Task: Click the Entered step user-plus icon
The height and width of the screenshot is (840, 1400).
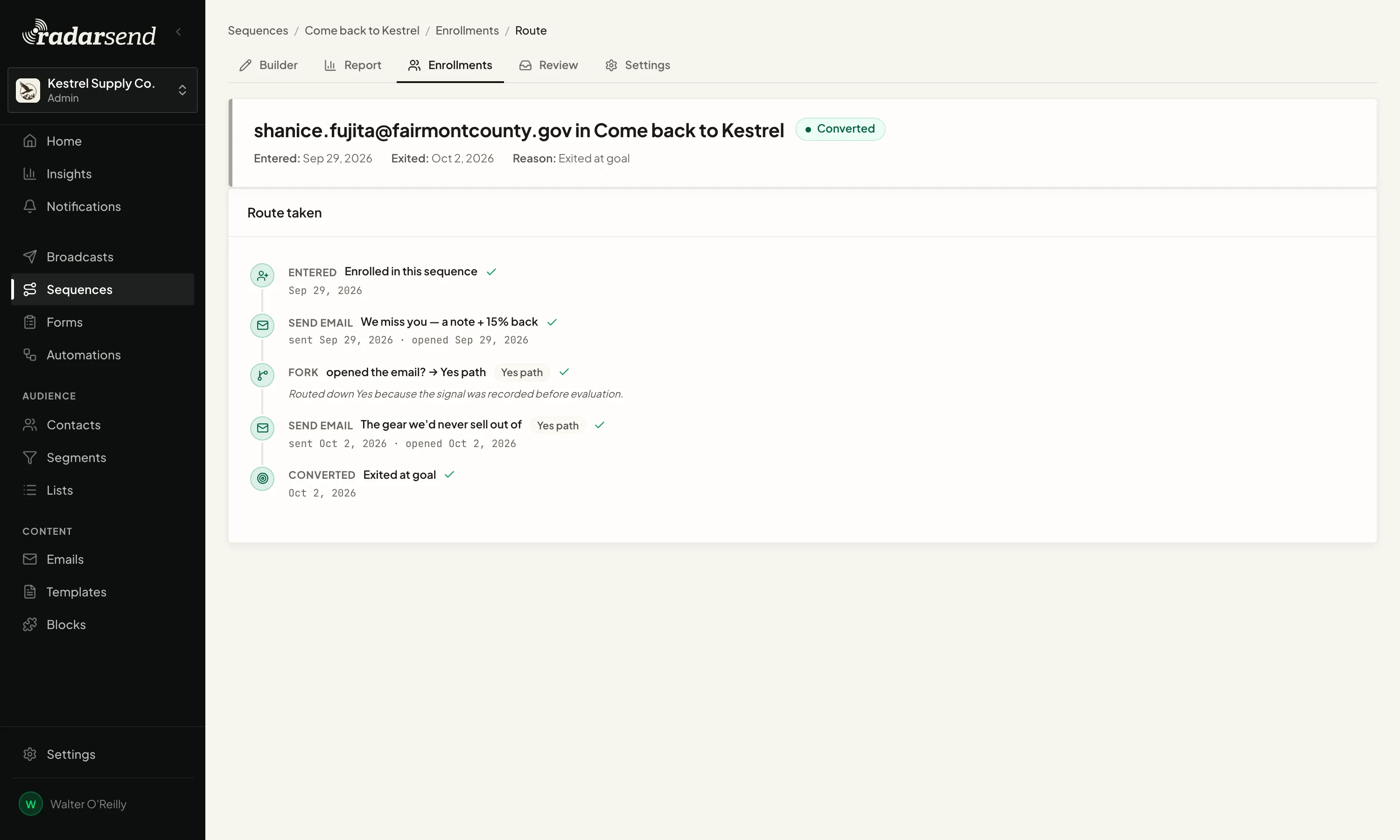Action: tap(263, 276)
